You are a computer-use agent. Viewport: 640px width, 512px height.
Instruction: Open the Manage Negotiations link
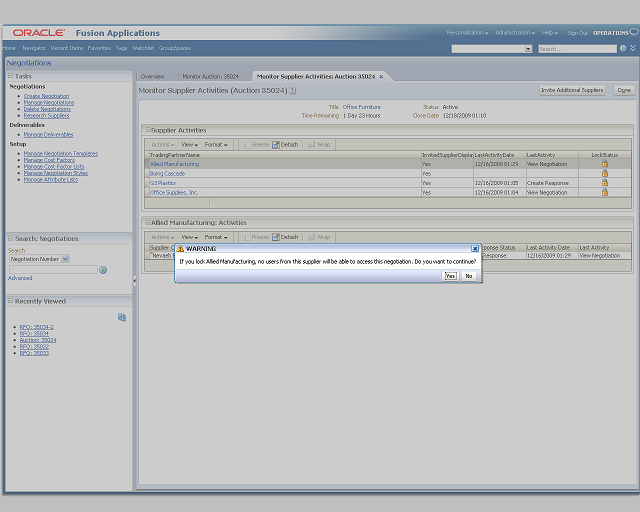pyautogui.click(x=49, y=102)
